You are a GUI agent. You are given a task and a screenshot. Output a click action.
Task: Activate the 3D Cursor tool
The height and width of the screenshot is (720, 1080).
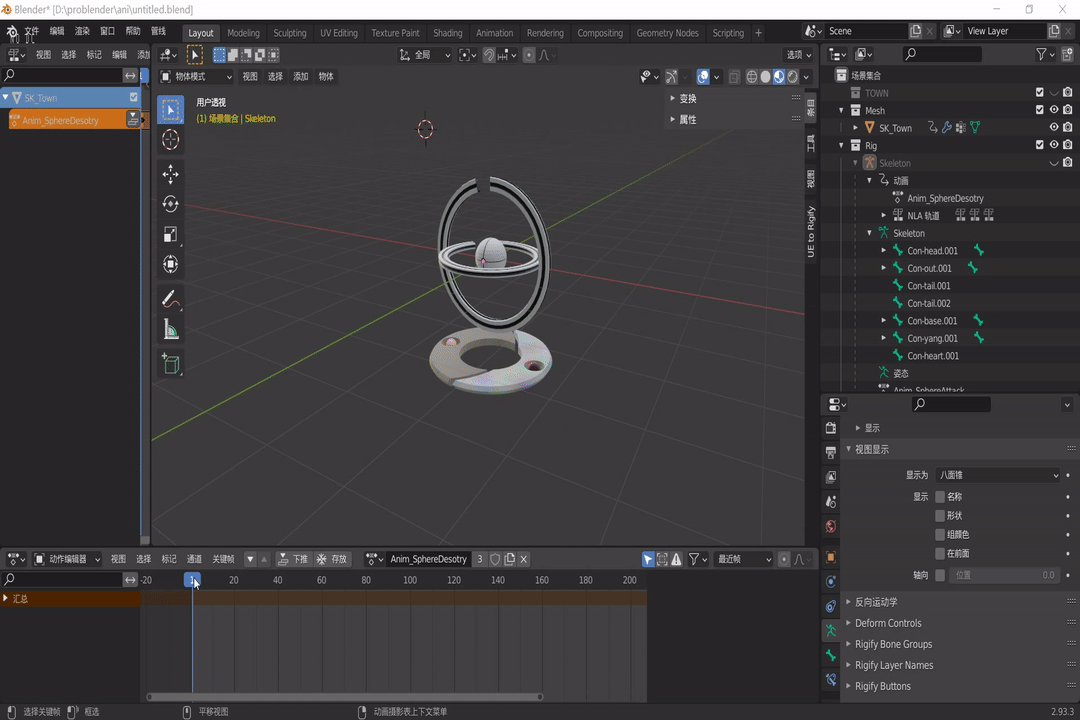tap(170, 140)
